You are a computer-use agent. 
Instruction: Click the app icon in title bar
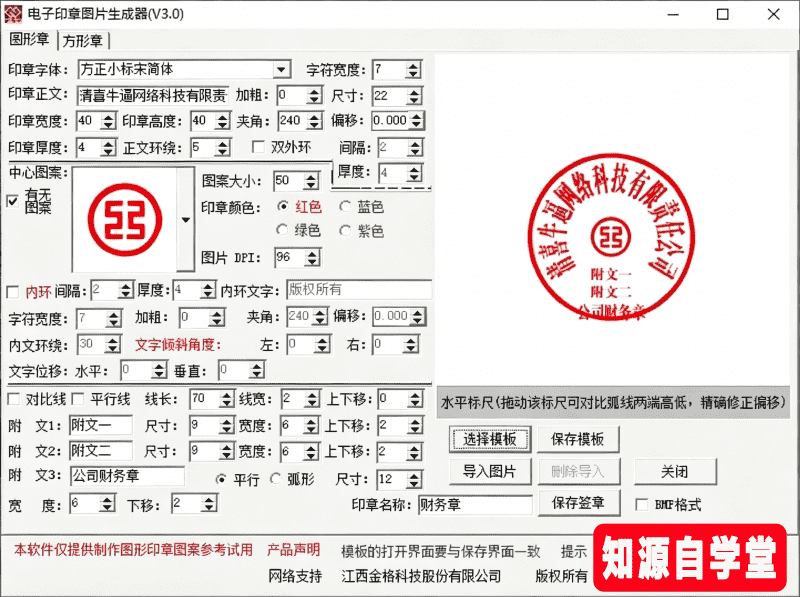pyautogui.click(x=13, y=14)
